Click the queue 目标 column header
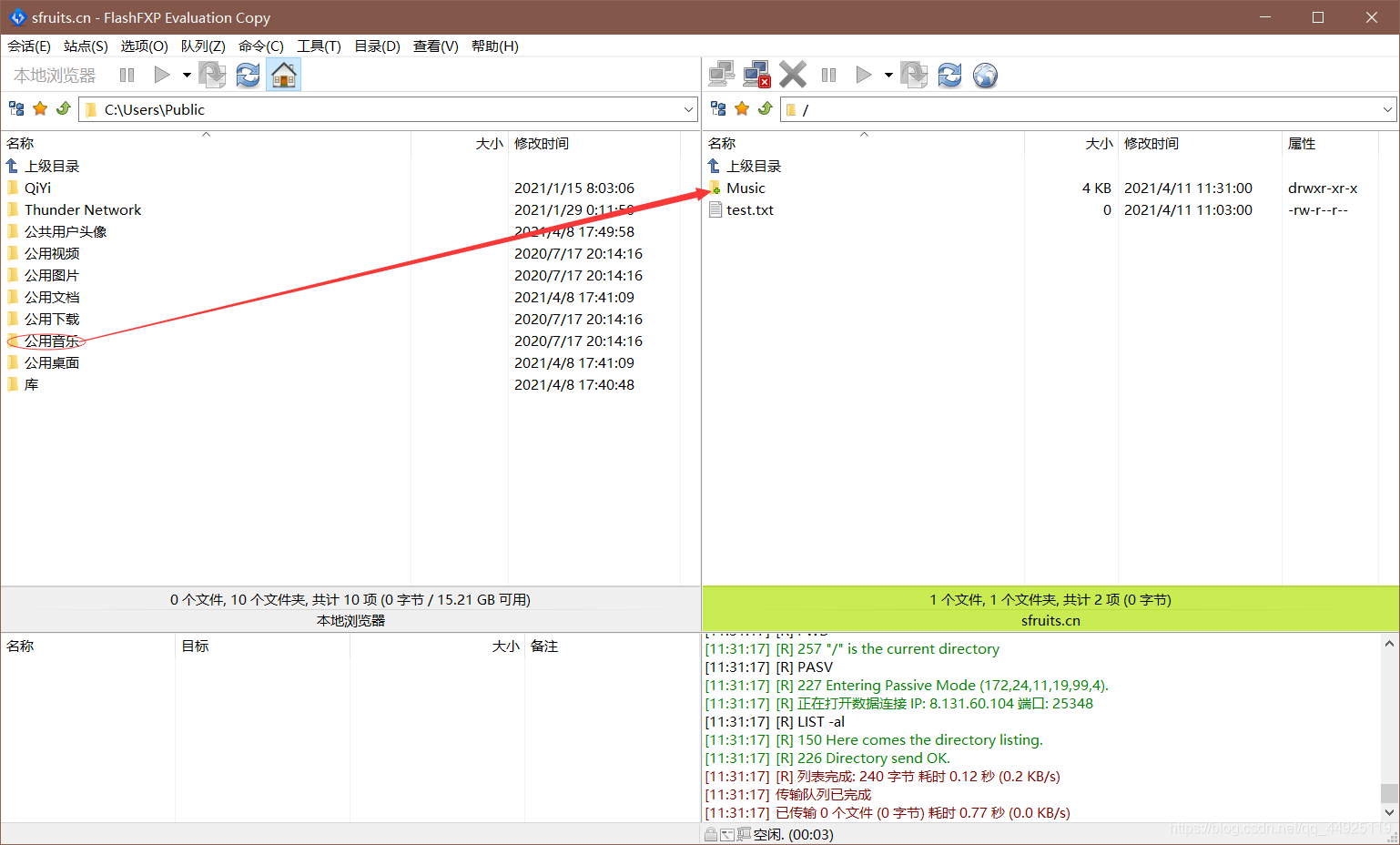 point(262,646)
